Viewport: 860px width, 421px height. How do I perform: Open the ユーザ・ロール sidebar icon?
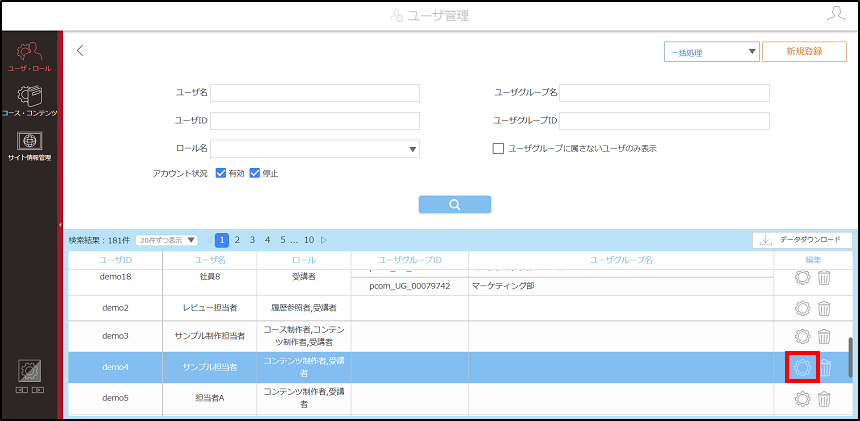click(x=29, y=58)
